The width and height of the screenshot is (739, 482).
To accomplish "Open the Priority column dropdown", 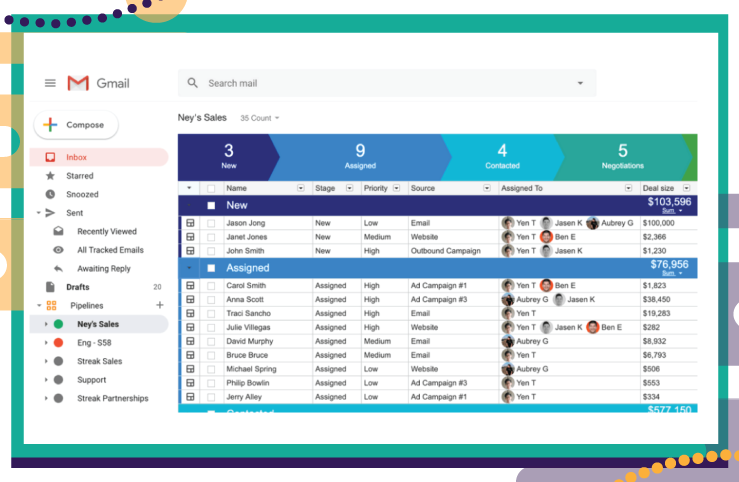I will click(x=396, y=188).
